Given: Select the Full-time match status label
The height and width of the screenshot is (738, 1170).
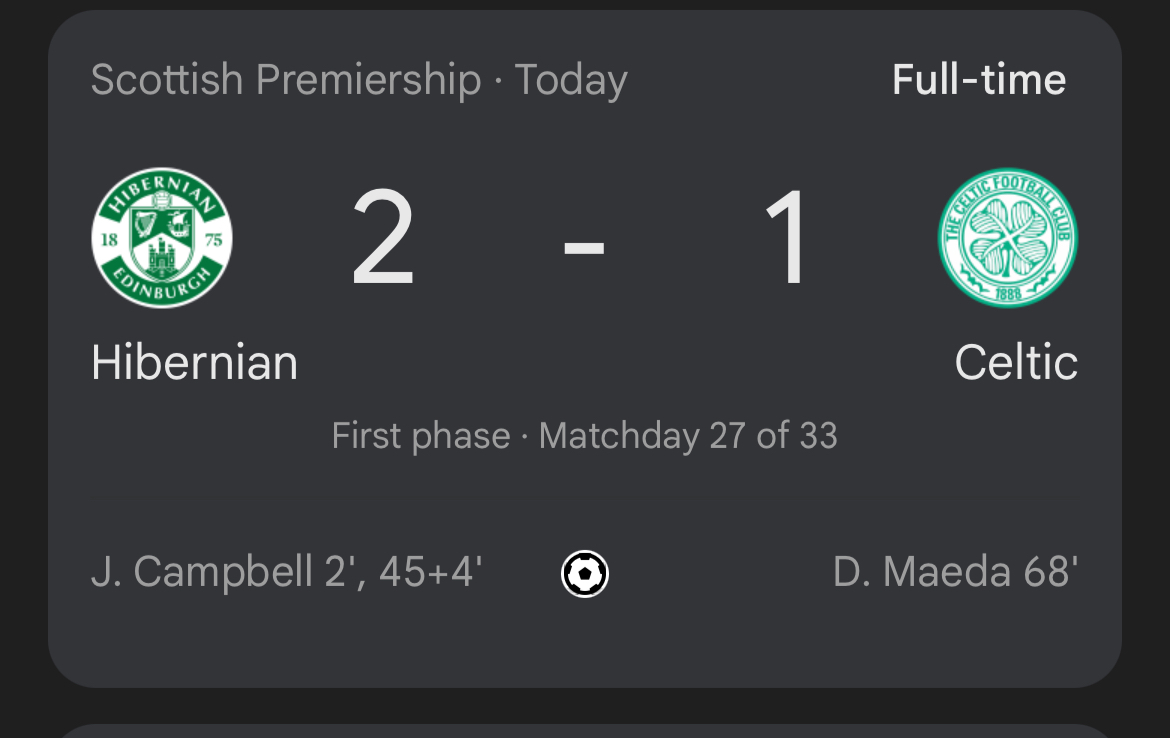Looking at the screenshot, I should [978, 80].
